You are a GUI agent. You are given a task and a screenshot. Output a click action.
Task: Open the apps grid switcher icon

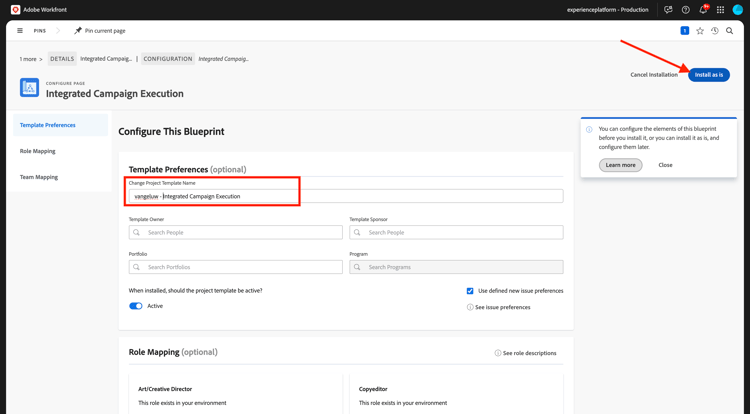[720, 10]
